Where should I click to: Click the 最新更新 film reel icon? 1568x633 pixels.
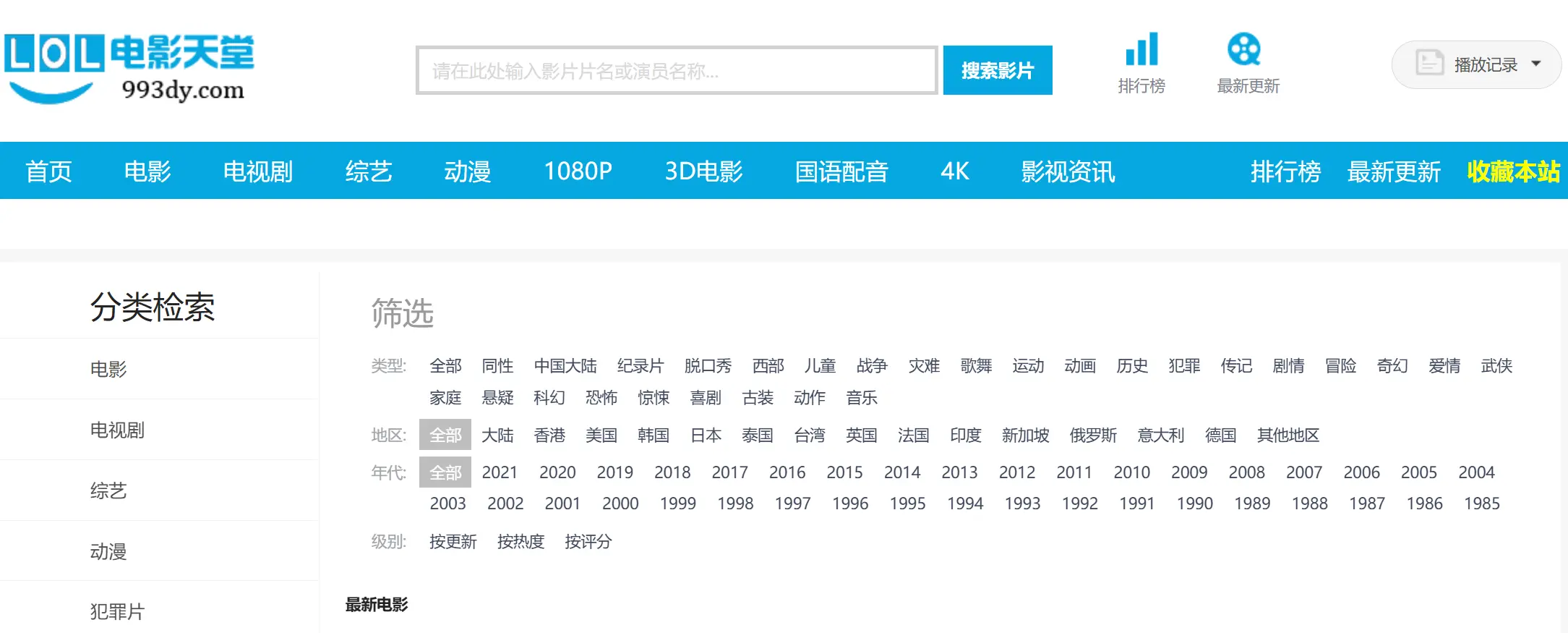(1243, 50)
